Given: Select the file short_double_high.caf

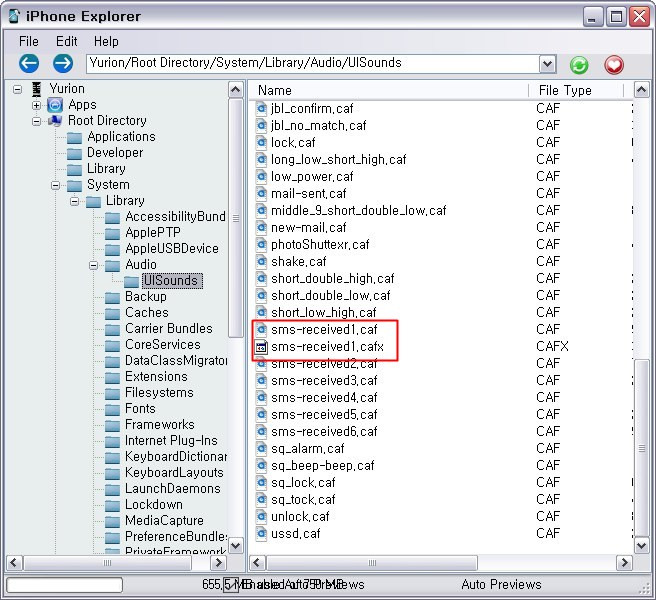Looking at the screenshot, I should (x=333, y=279).
